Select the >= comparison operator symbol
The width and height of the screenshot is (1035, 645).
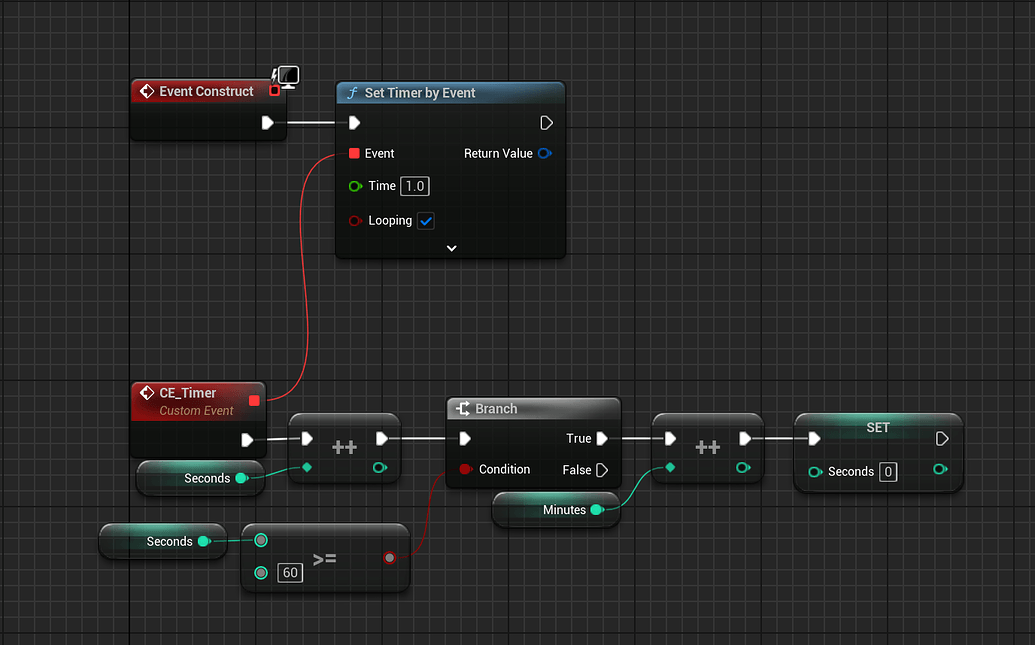click(325, 559)
